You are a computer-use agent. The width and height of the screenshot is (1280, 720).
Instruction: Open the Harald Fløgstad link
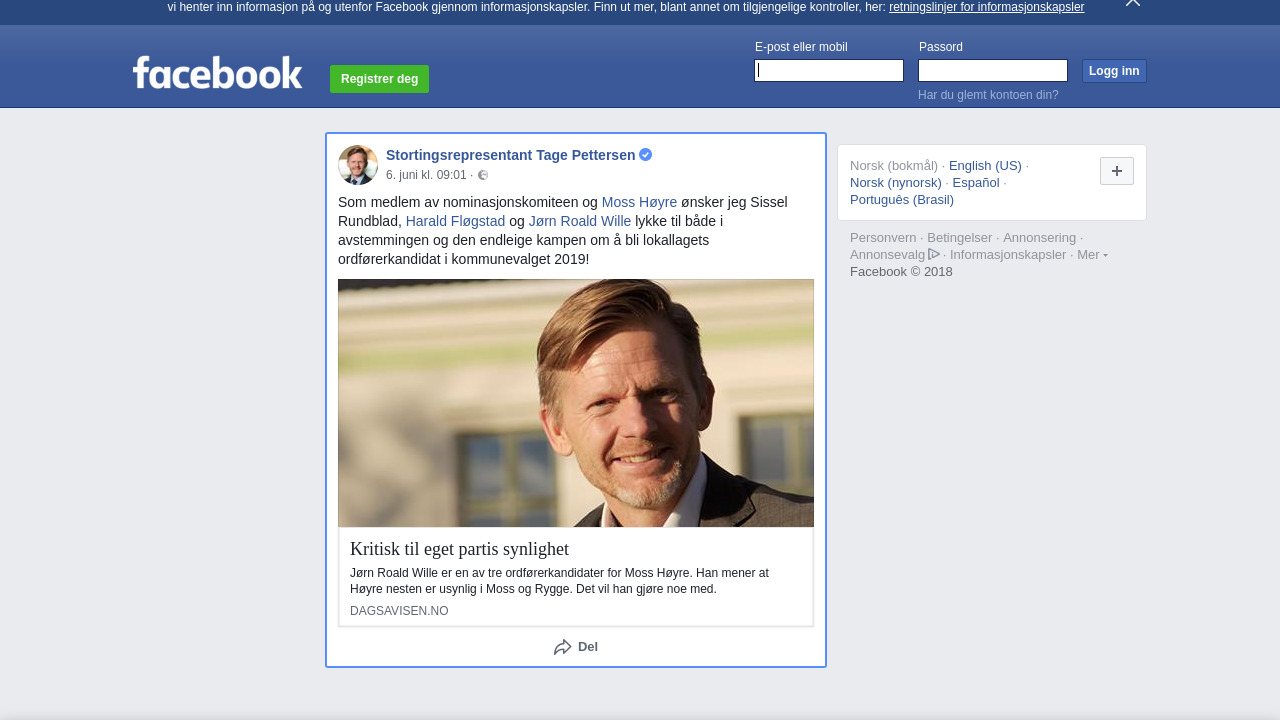[455, 221]
